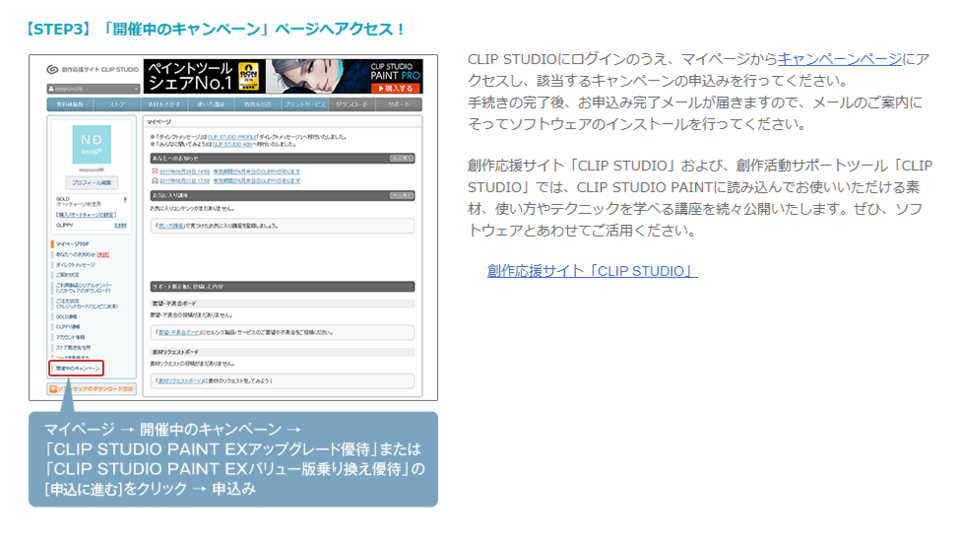Open the ストア navigation tab
The image size is (960, 544).
(x=117, y=105)
